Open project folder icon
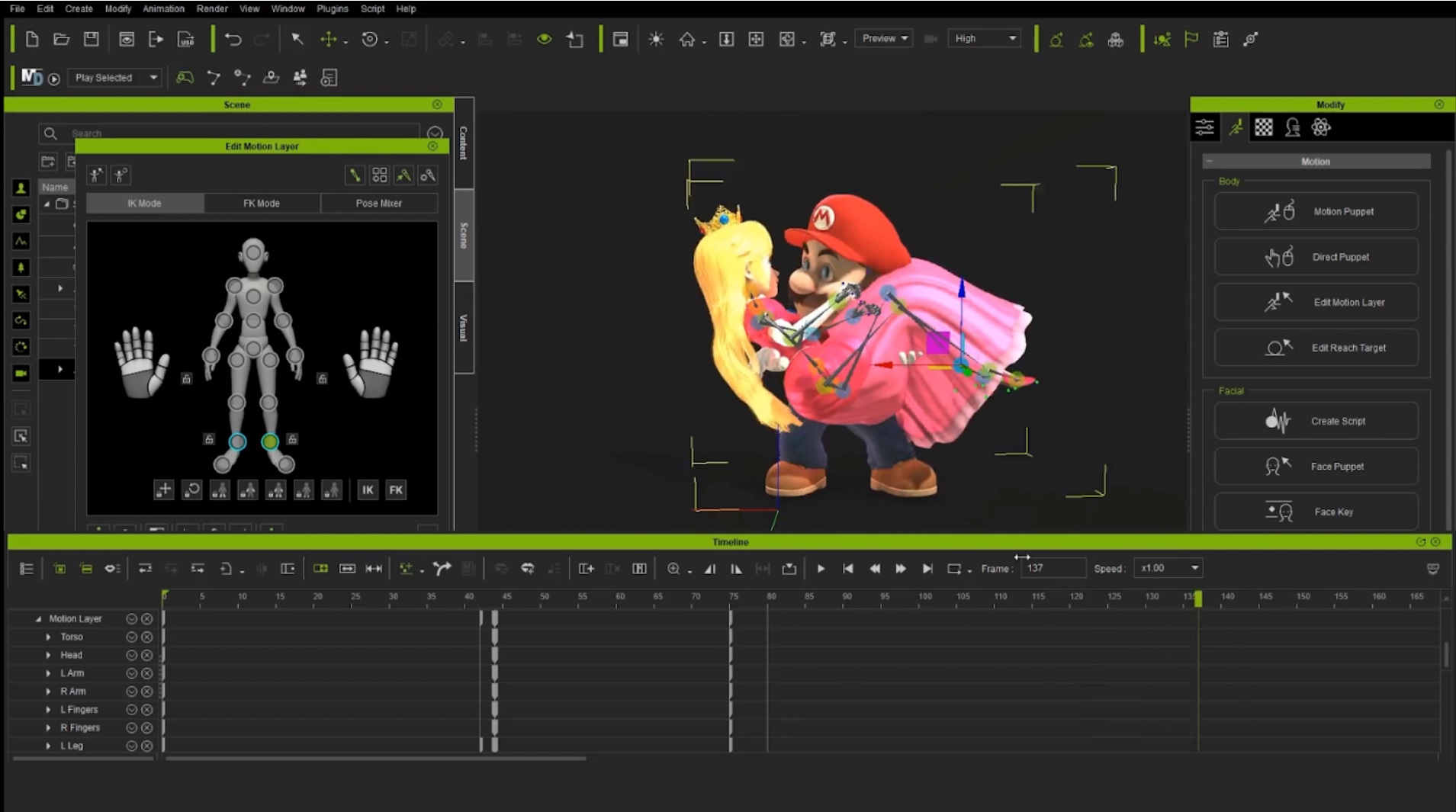Viewport: 1456px width, 812px height. 62,39
